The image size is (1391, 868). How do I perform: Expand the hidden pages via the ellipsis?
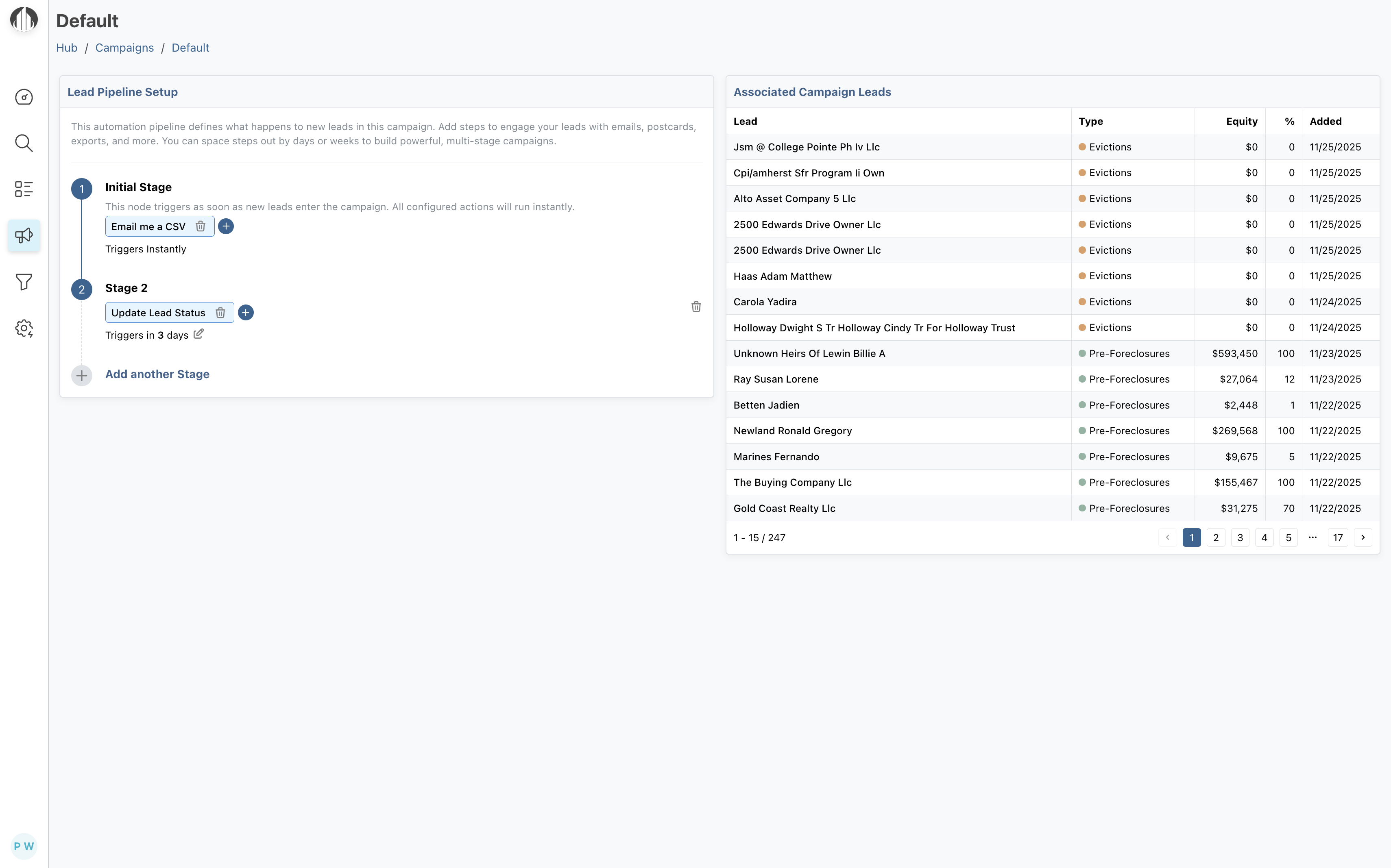(1313, 537)
